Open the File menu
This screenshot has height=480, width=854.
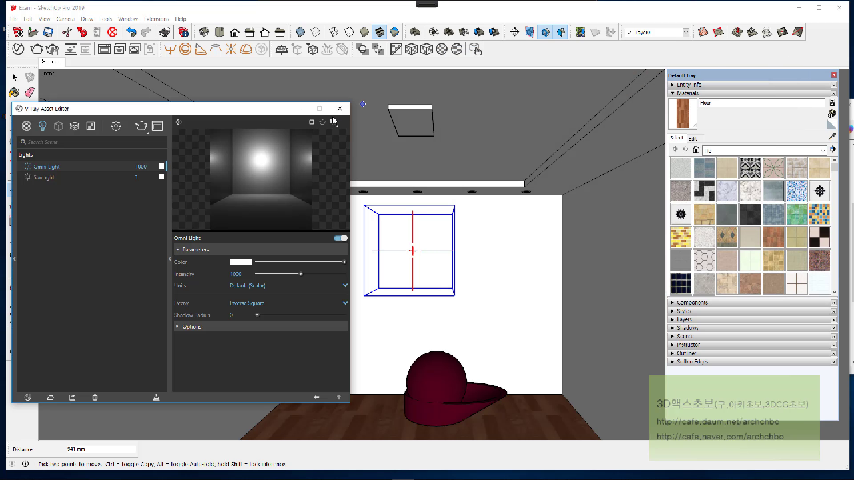click(13, 19)
